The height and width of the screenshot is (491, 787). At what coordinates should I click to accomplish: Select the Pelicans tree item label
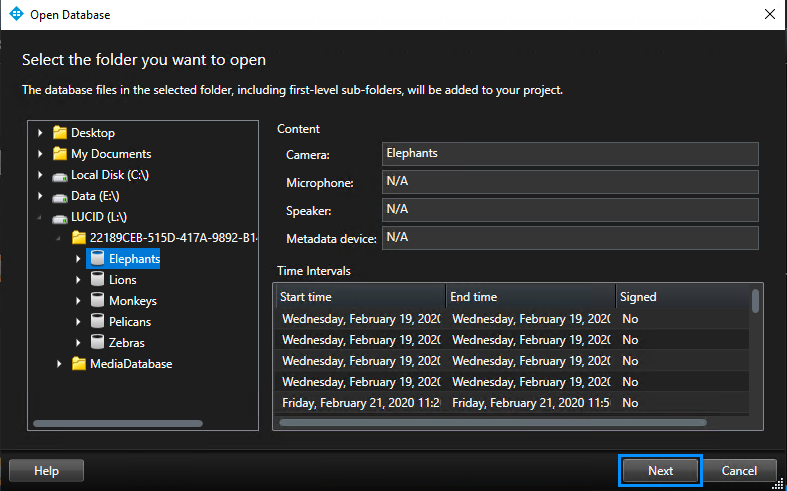pyautogui.click(x=130, y=322)
